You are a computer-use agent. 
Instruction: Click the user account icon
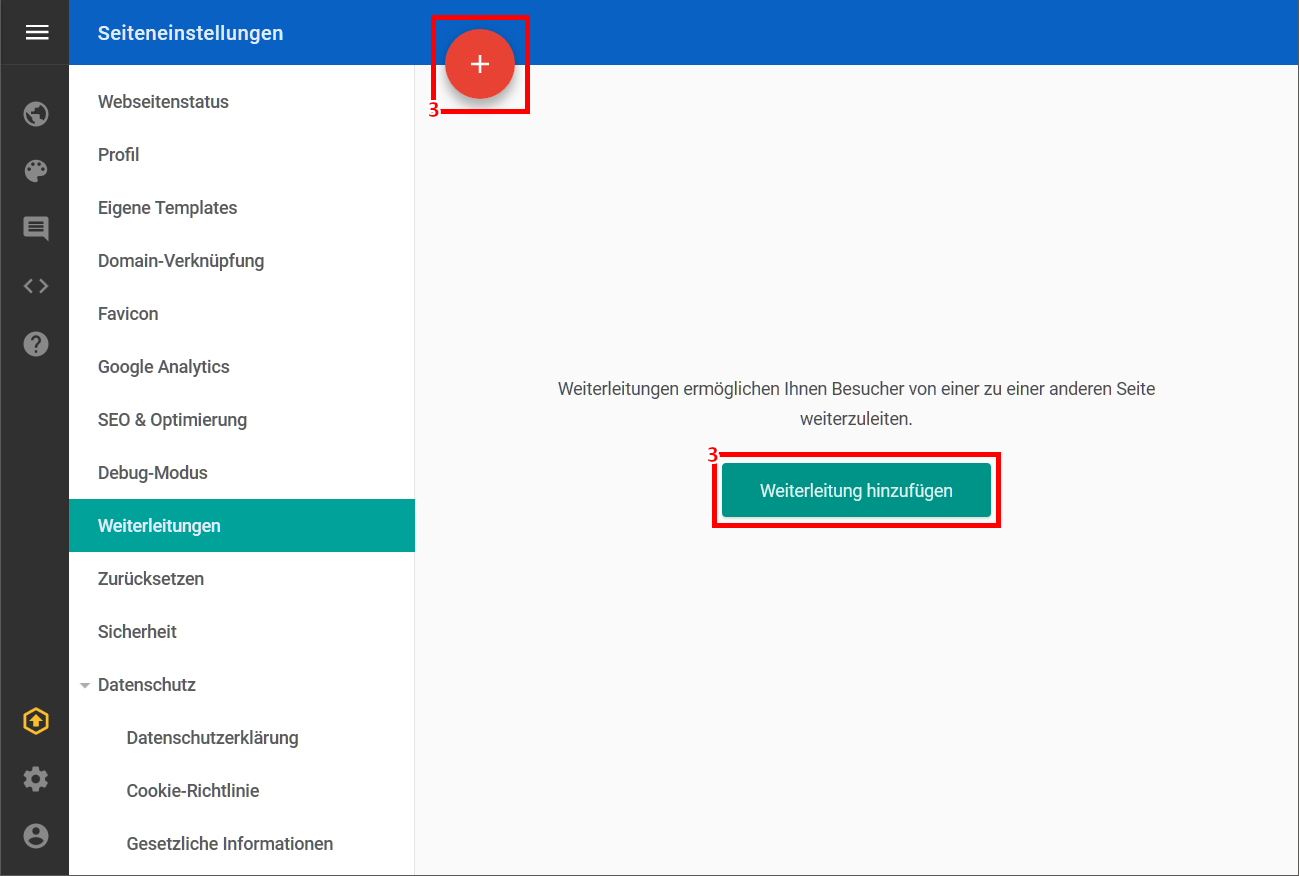[36, 836]
